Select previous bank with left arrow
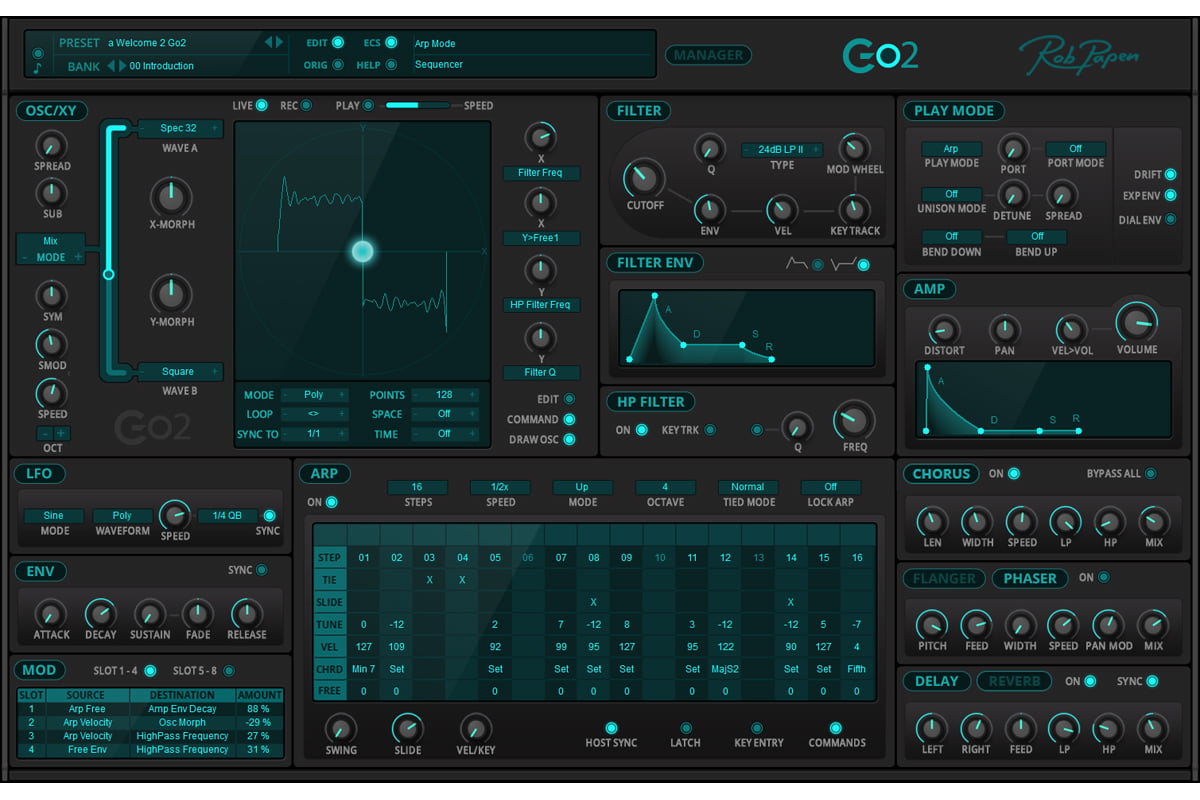The image size is (1200, 800). 111,66
